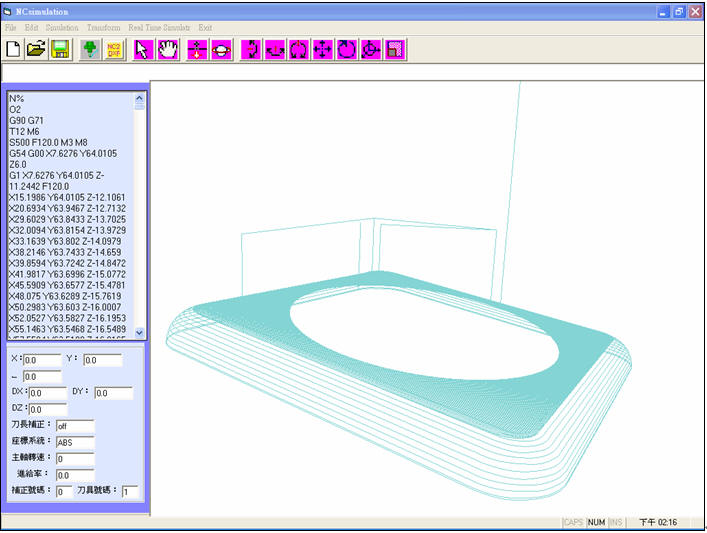
Task: Click the NC code list scroll up arrow
Action: click(x=139, y=97)
